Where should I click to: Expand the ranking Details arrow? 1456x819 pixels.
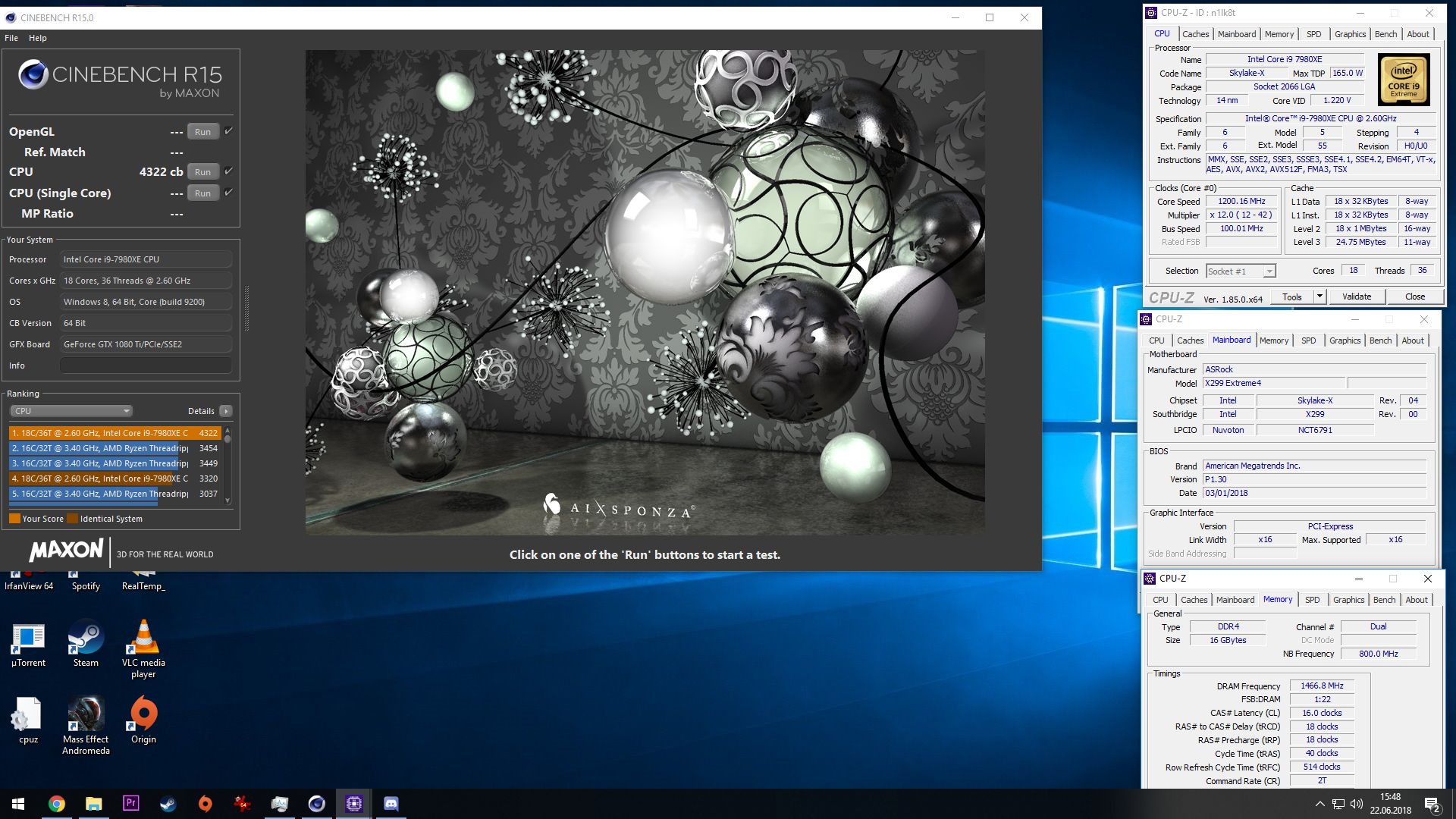(225, 411)
